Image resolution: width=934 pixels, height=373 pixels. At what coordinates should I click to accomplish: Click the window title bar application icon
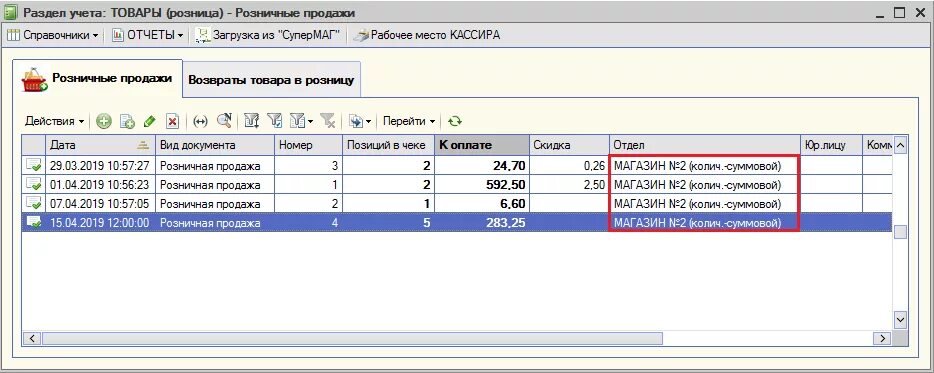11,13
